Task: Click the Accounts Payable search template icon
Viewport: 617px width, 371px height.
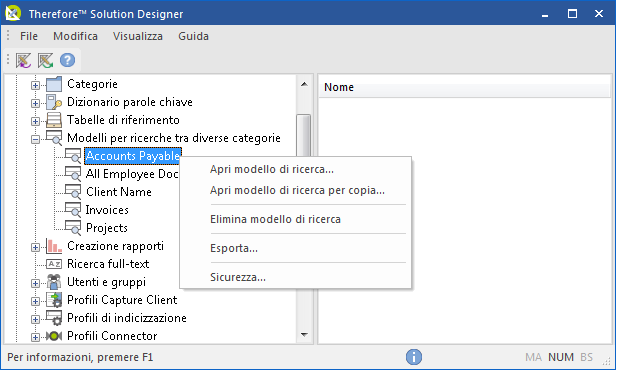Action: pyautogui.click(x=73, y=156)
